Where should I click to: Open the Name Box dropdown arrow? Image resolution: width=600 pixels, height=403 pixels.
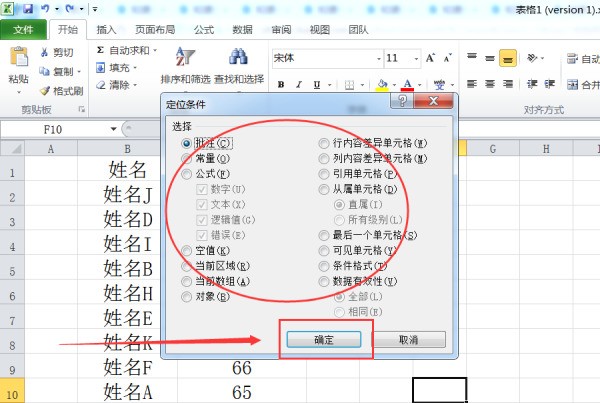click(x=113, y=129)
